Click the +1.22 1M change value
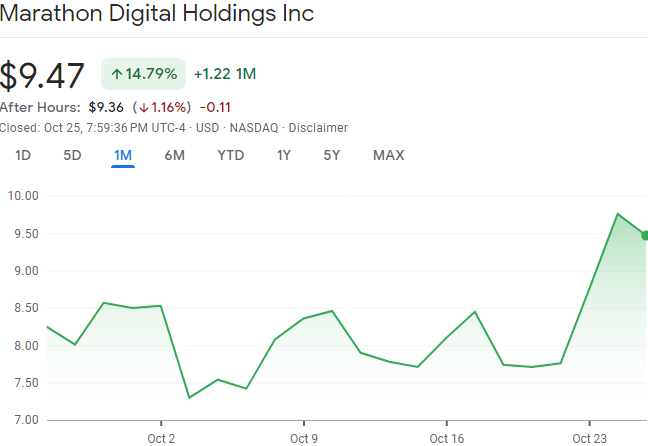The height and width of the screenshot is (446, 648). pos(225,74)
